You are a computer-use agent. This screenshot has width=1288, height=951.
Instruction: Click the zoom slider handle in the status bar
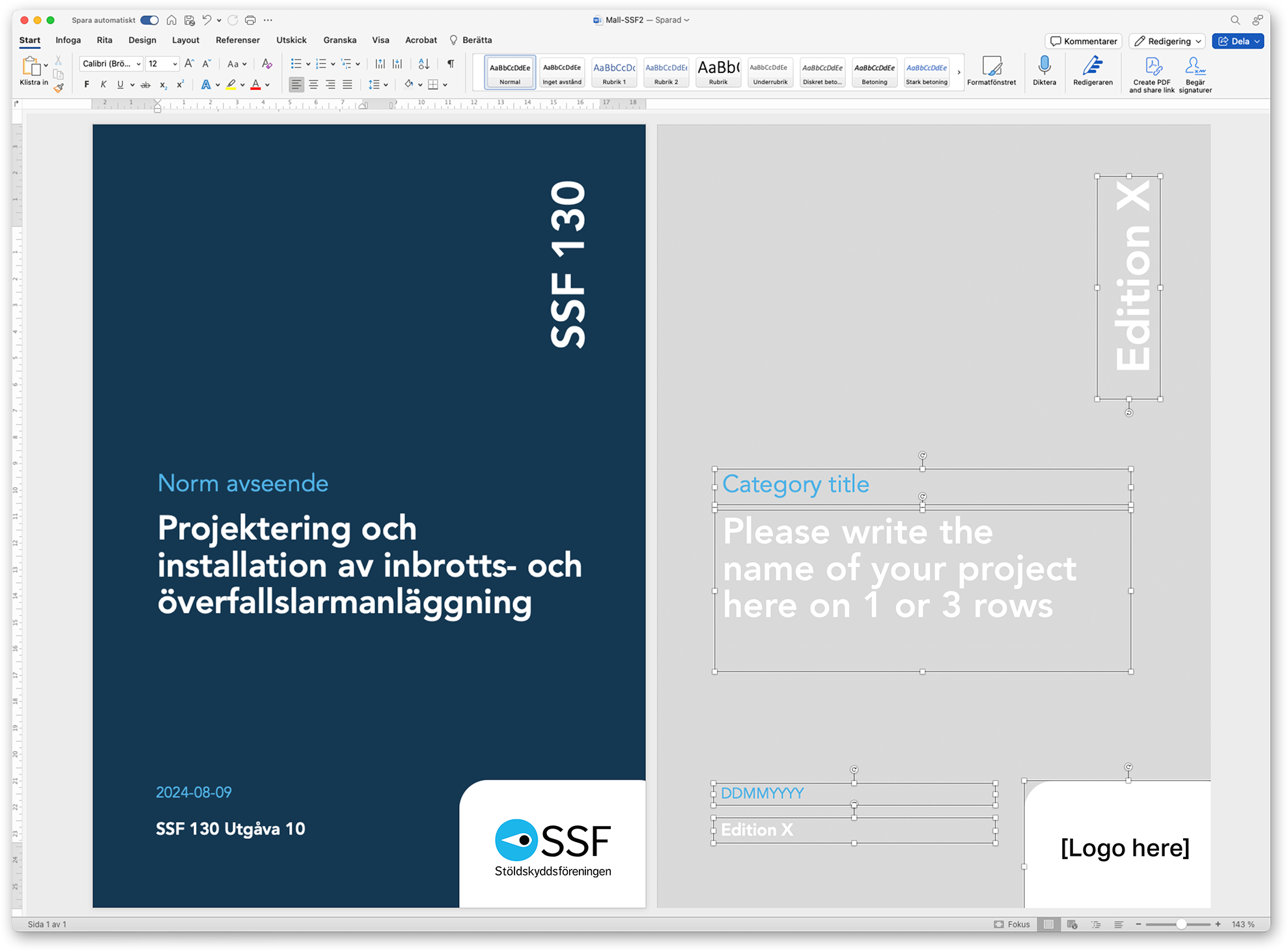tap(1181, 924)
